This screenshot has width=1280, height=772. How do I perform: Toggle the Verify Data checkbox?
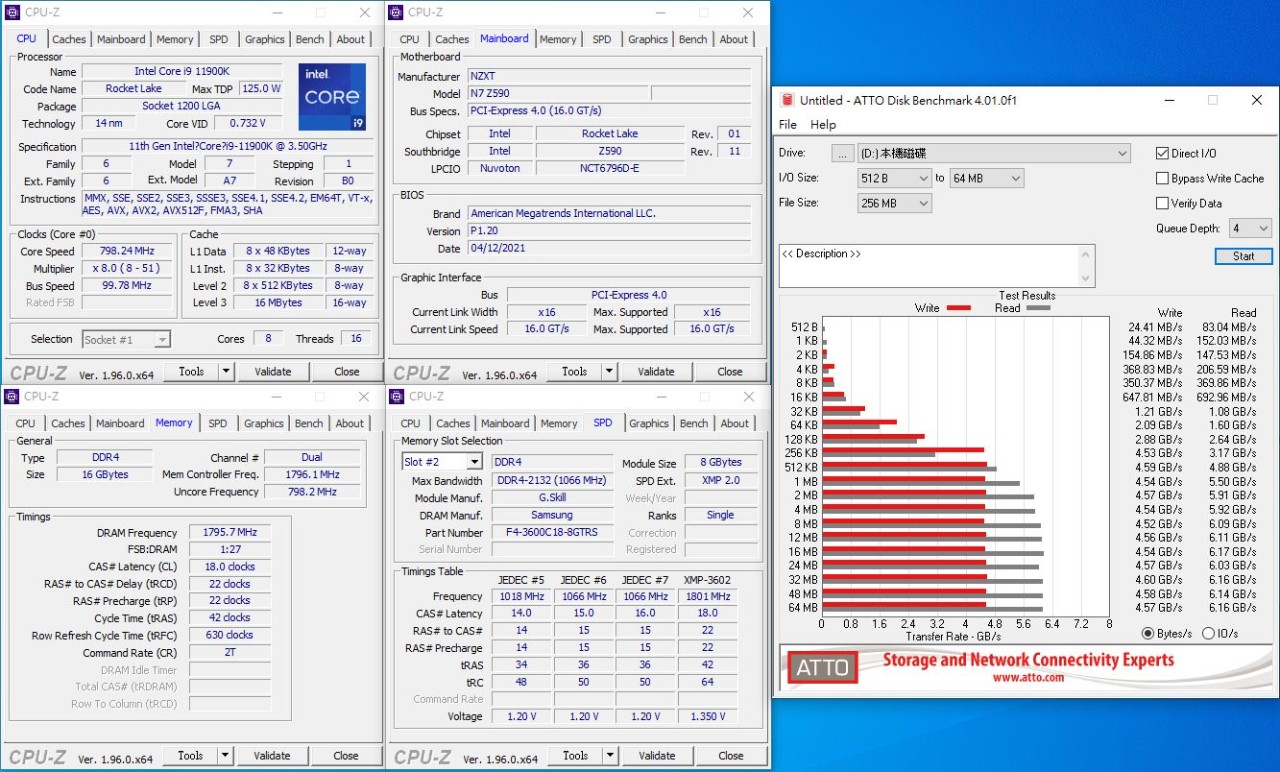[x=1162, y=203]
